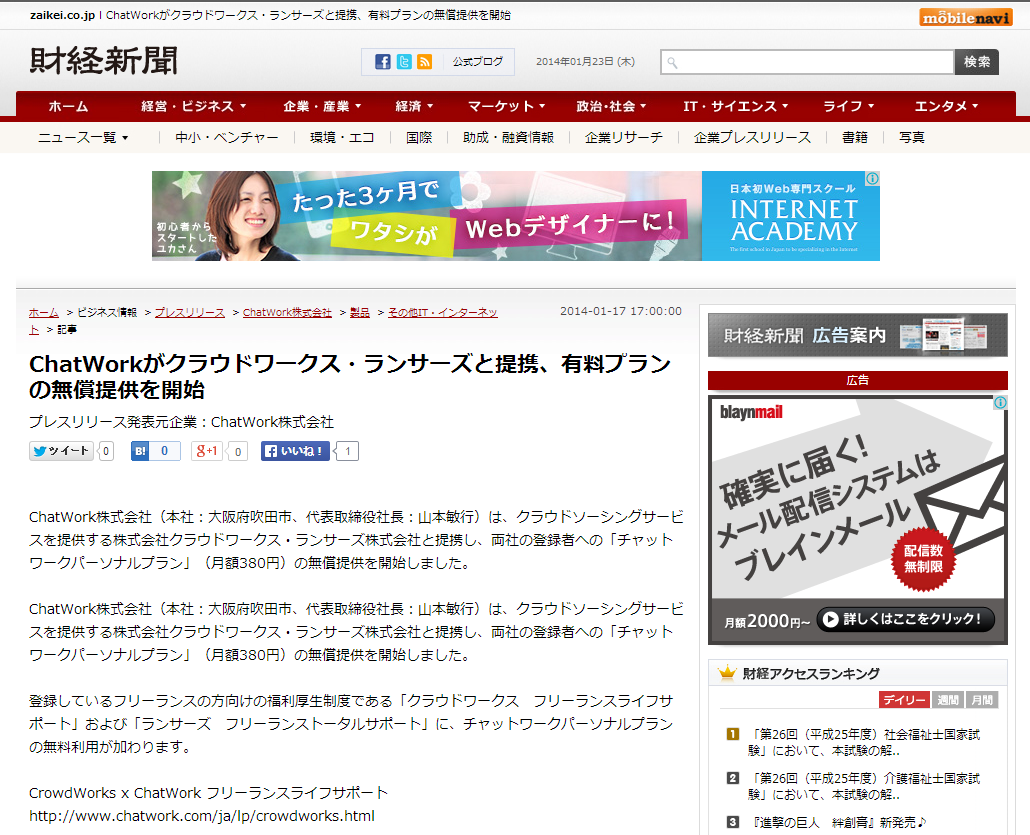Image resolution: width=1030 pixels, height=835 pixels.
Task: Open 写真 submenu item
Action: coord(912,137)
